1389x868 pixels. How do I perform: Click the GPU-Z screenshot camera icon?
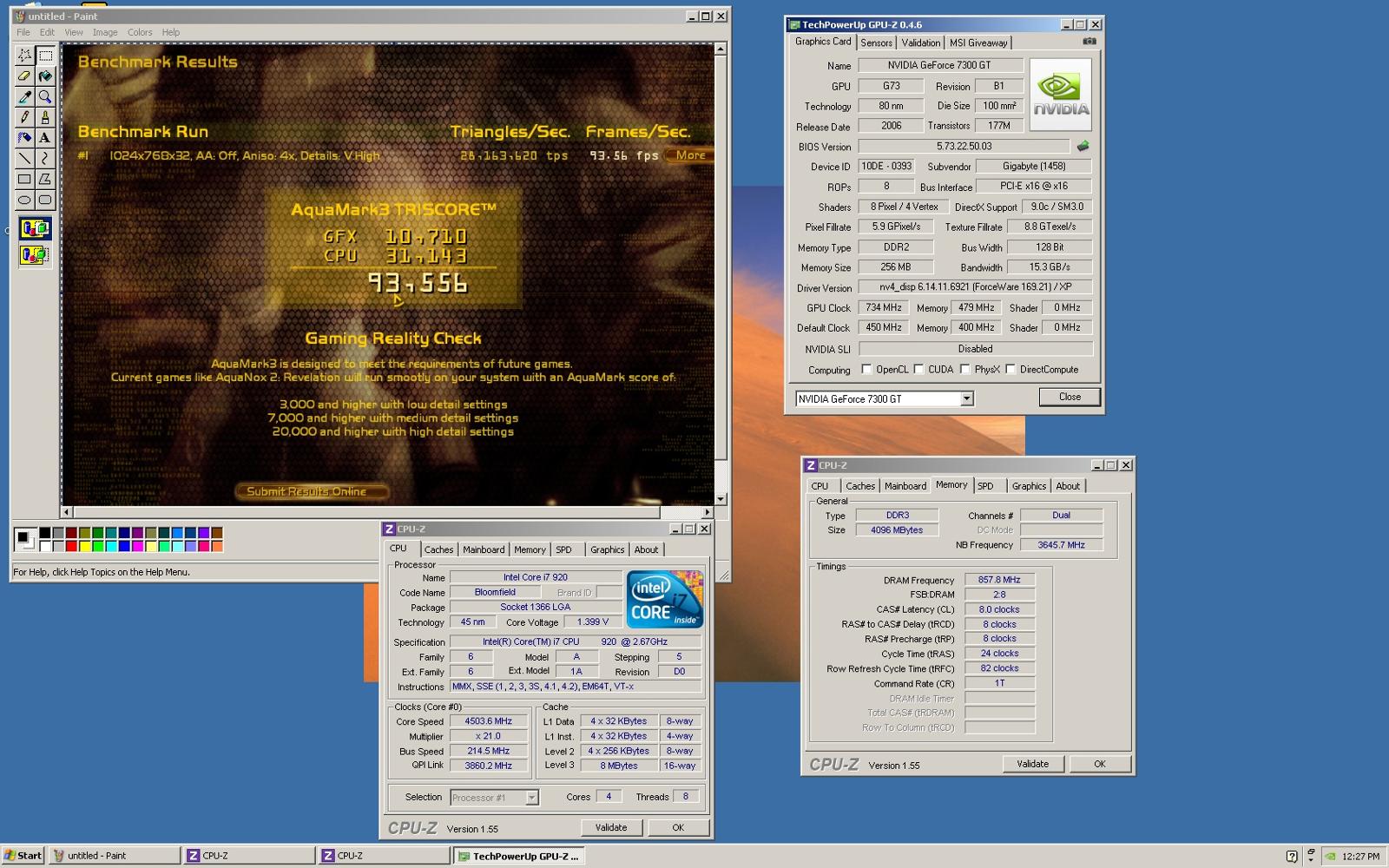point(1089,41)
